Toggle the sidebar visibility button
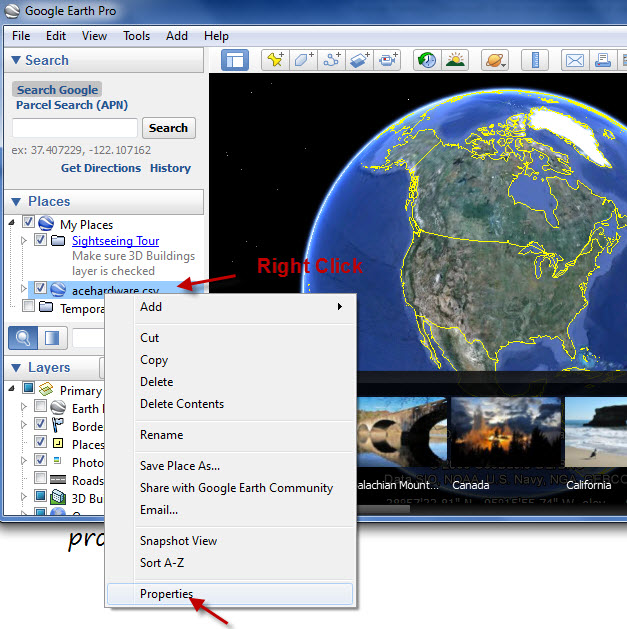Image resolution: width=627 pixels, height=629 pixels. 235,60
